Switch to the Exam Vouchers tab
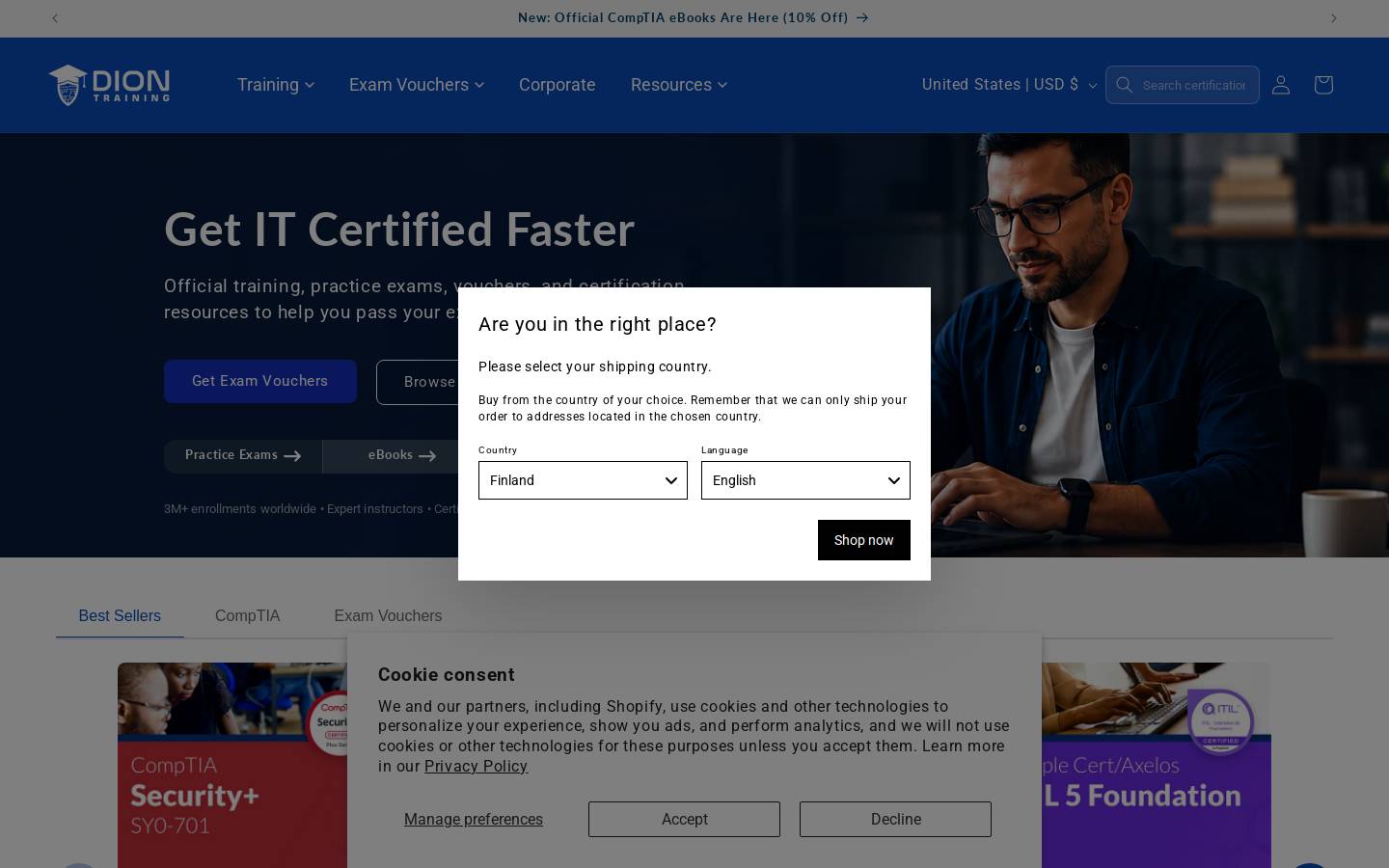This screenshot has height=868, width=1389. (x=388, y=615)
